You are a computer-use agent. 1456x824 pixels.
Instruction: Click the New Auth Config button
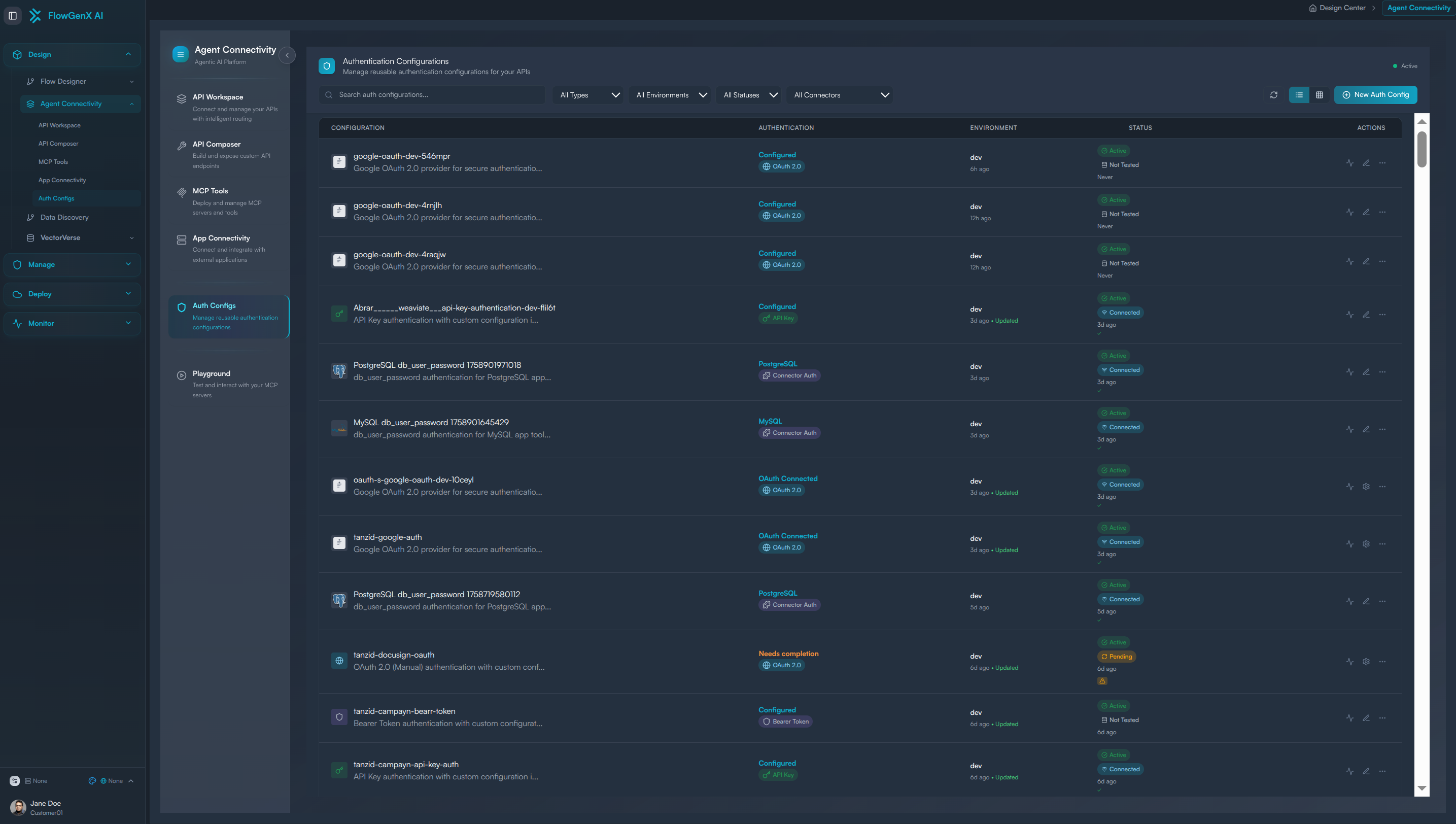coord(1375,95)
